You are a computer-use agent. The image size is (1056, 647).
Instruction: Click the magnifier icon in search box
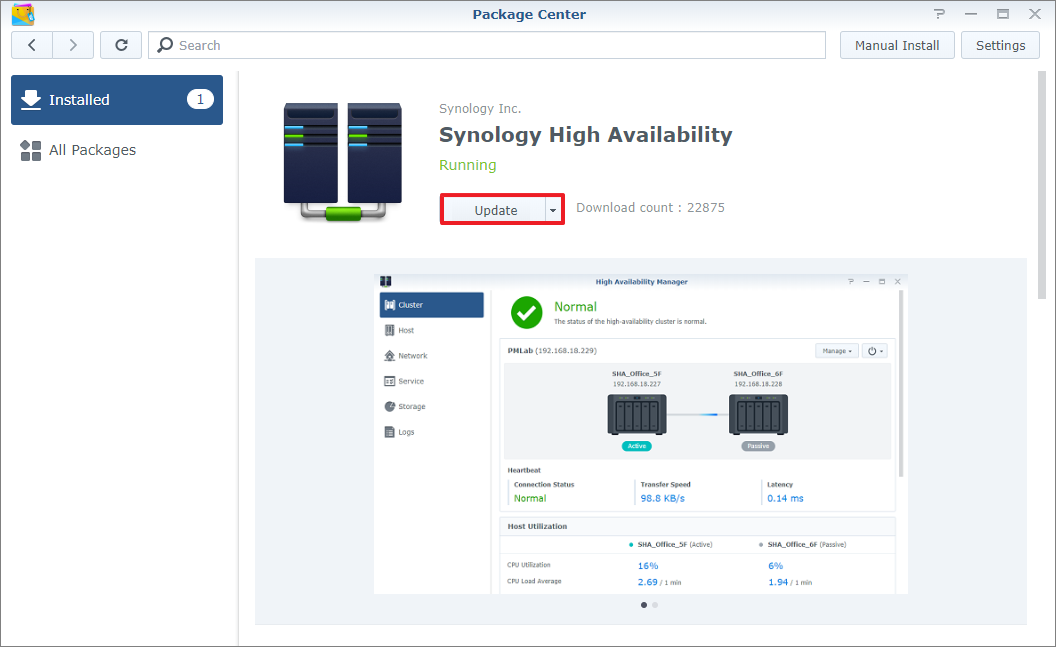[166, 45]
